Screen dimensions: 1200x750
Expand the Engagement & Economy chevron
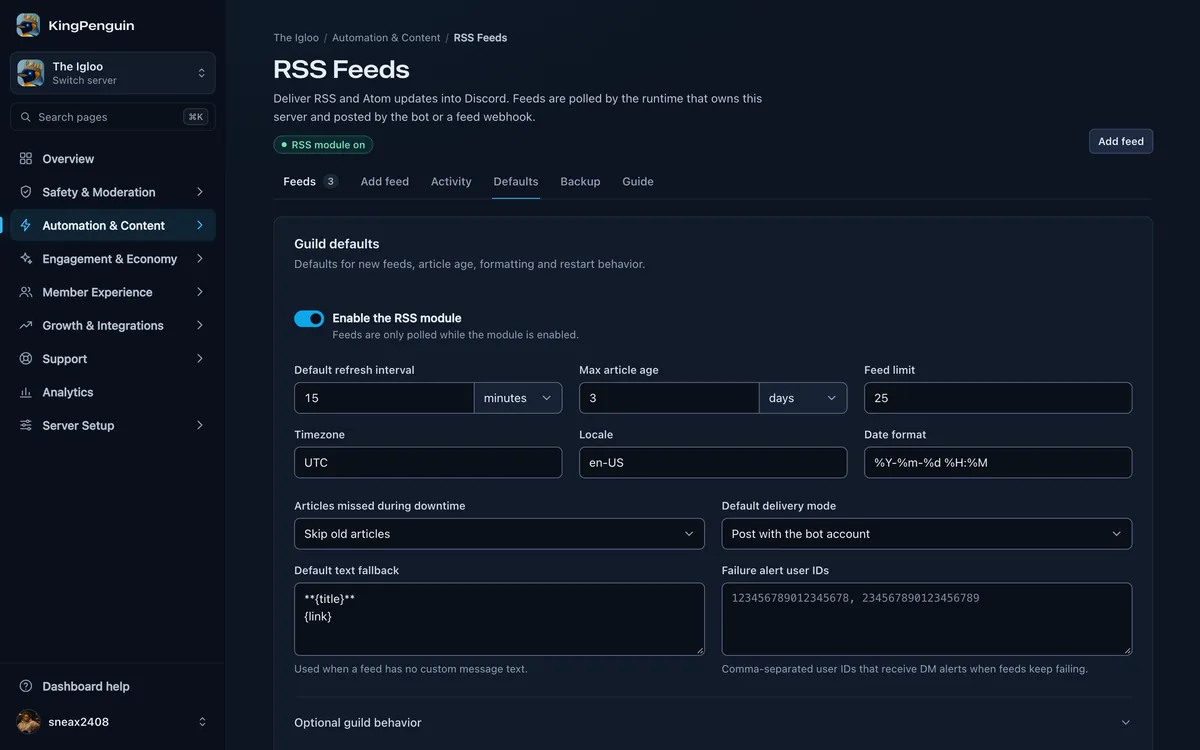[x=200, y=259]
